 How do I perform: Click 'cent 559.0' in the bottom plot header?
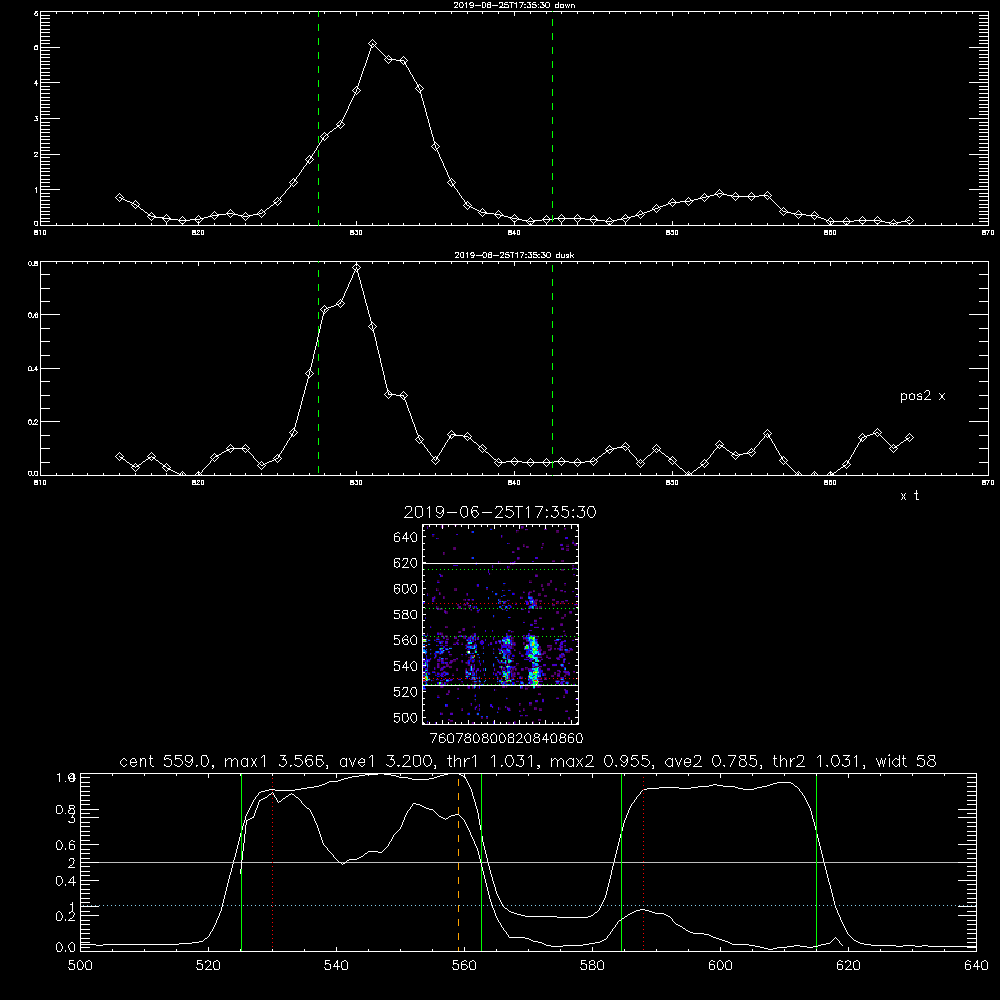click(x=163, y=761)
